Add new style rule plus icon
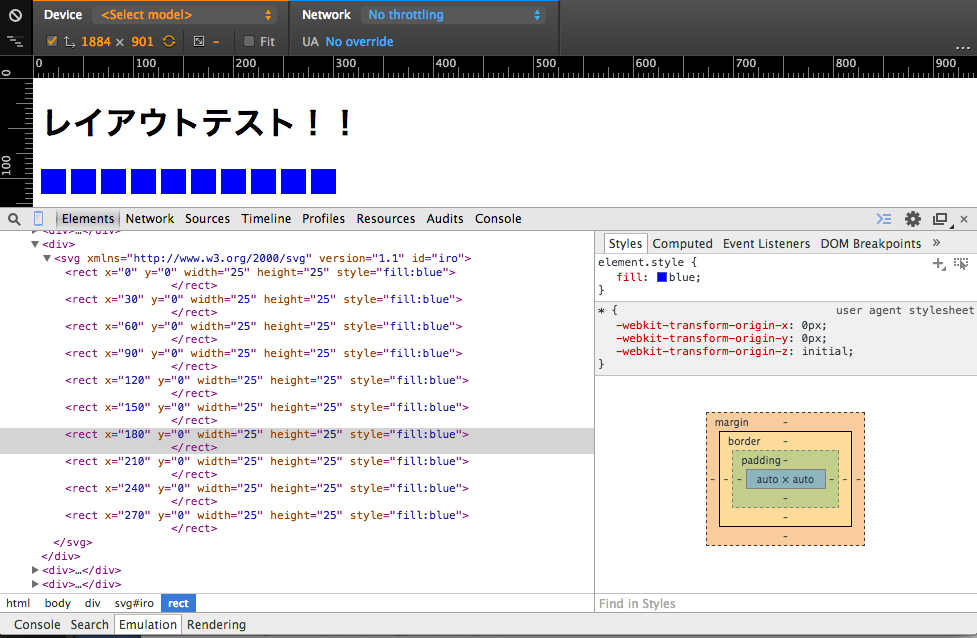This screenshot has height=638, width=977. click(x=939, y=264)
